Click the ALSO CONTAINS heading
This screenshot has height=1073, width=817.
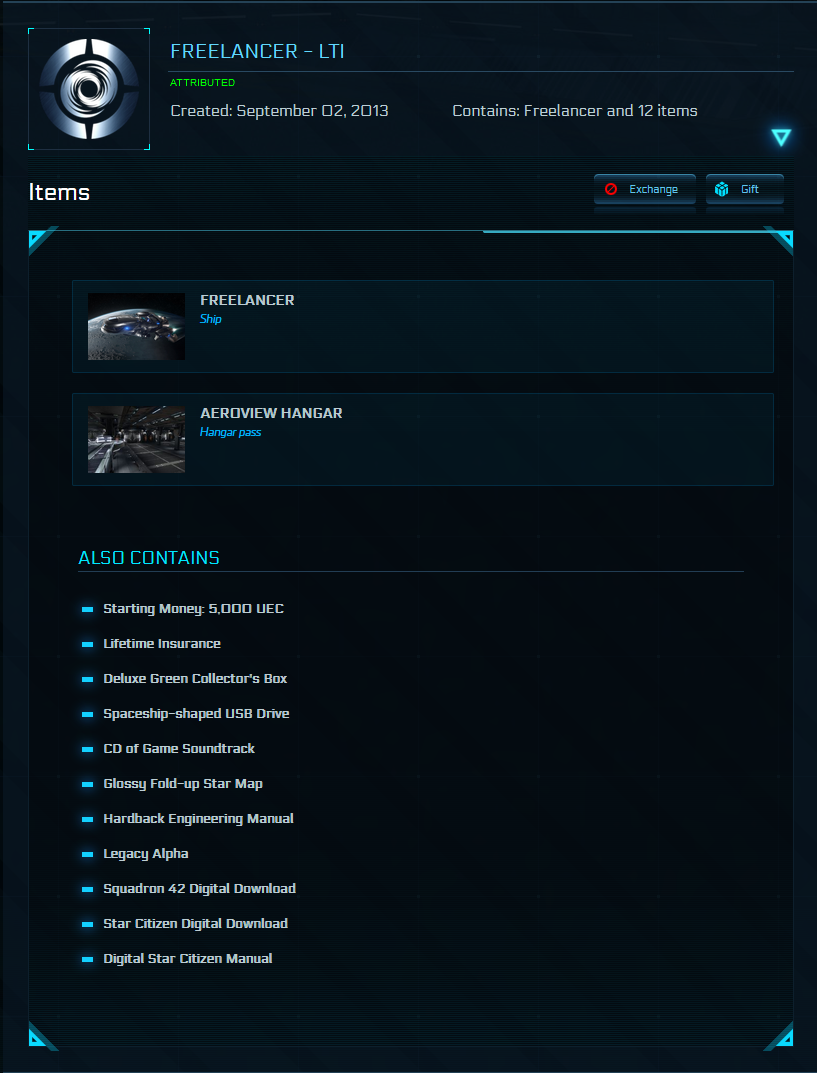point(149,558)
